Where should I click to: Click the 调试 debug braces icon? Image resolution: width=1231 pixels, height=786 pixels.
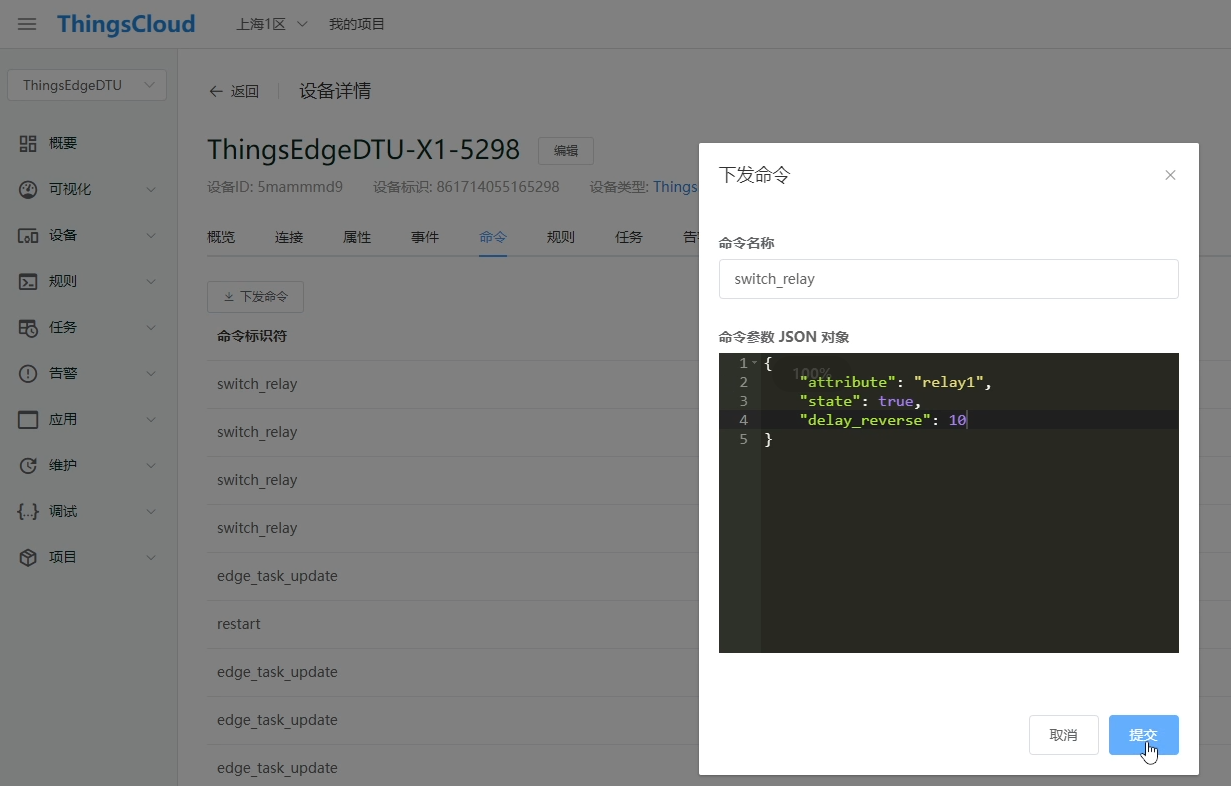click(x=28, y=511)
